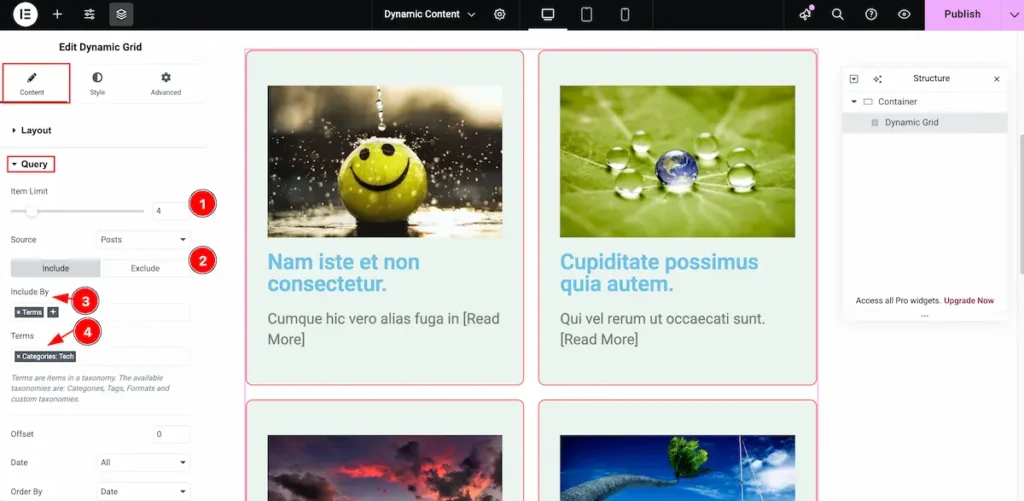Click the Publish button
This screenshot has width=1024, height=501.
(x=962, y=14)
